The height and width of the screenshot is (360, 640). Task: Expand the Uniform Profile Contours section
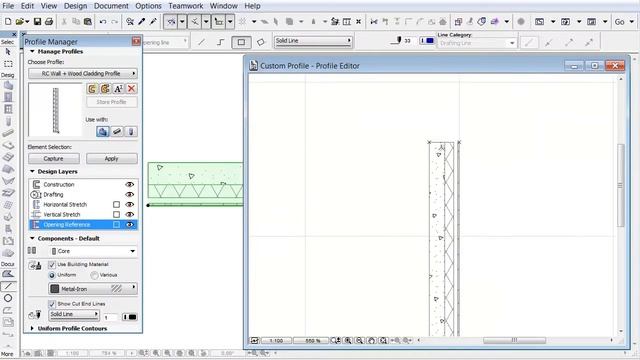pos(32,328)
